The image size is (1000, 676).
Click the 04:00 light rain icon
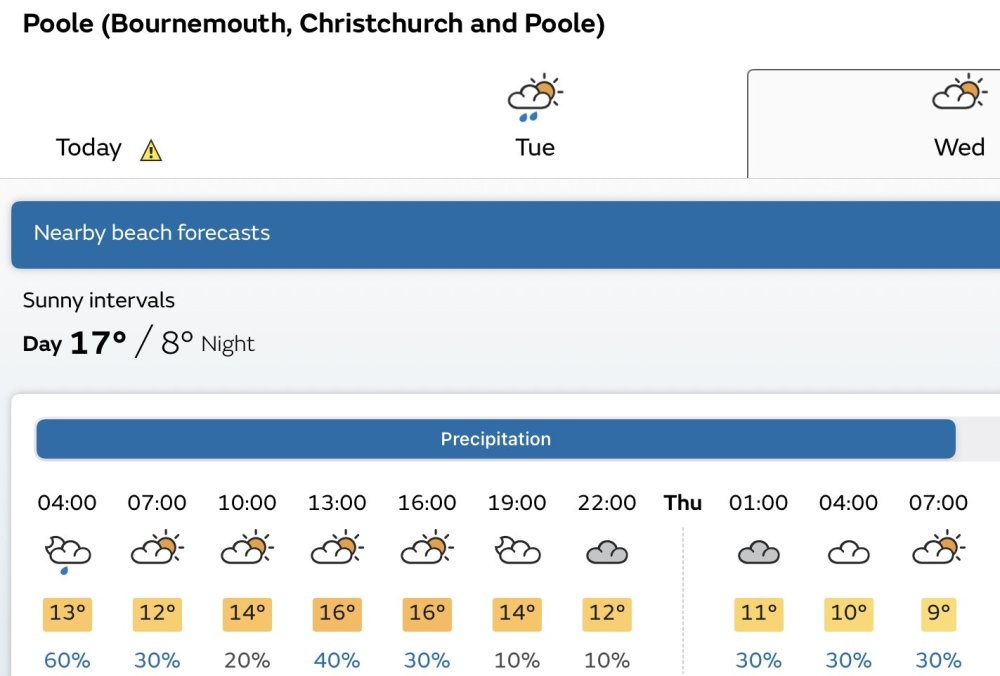67,553
